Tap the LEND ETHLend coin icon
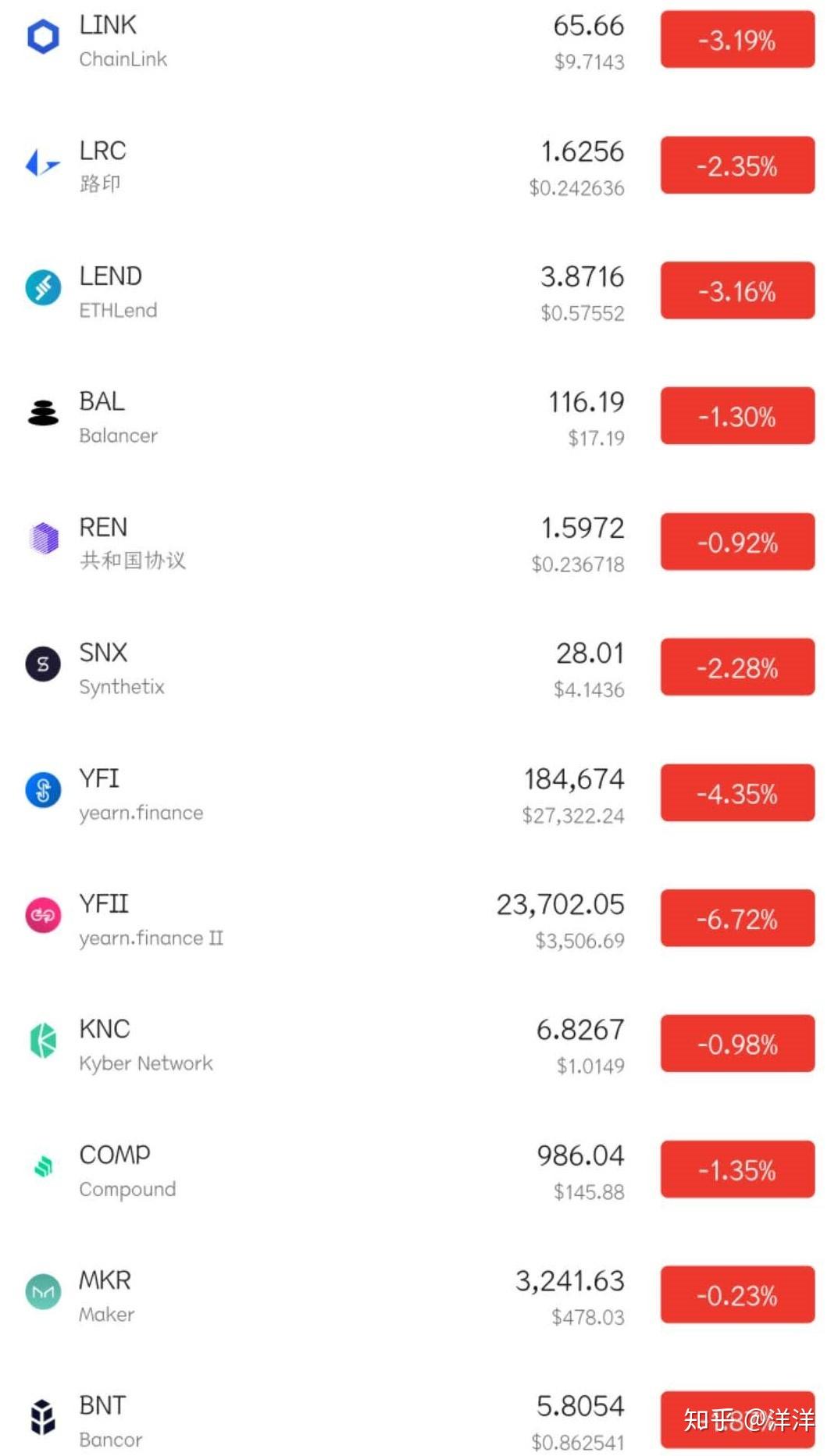Viewport: 838px width, 1456px height. [x=43, y=288]
